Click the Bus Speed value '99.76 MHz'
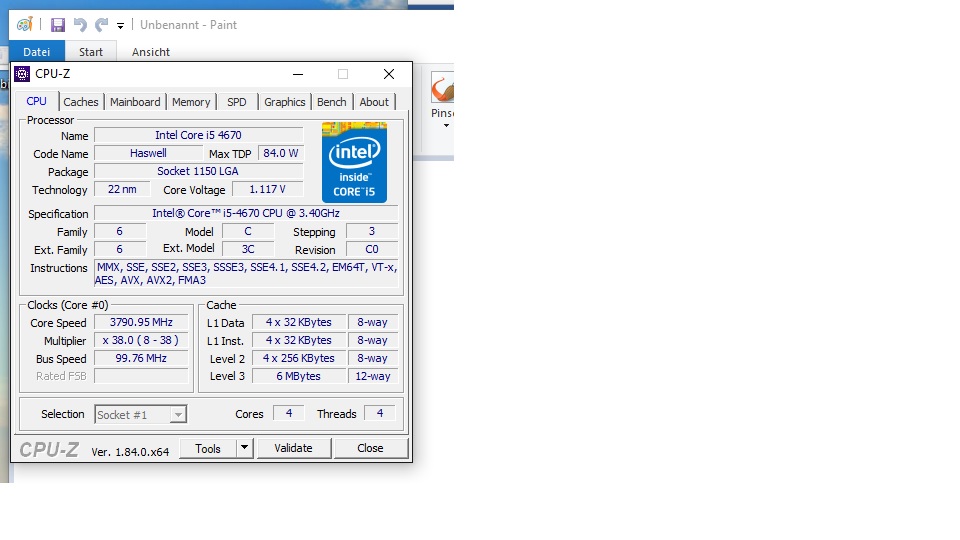960x540 pixels. point(141,358)
